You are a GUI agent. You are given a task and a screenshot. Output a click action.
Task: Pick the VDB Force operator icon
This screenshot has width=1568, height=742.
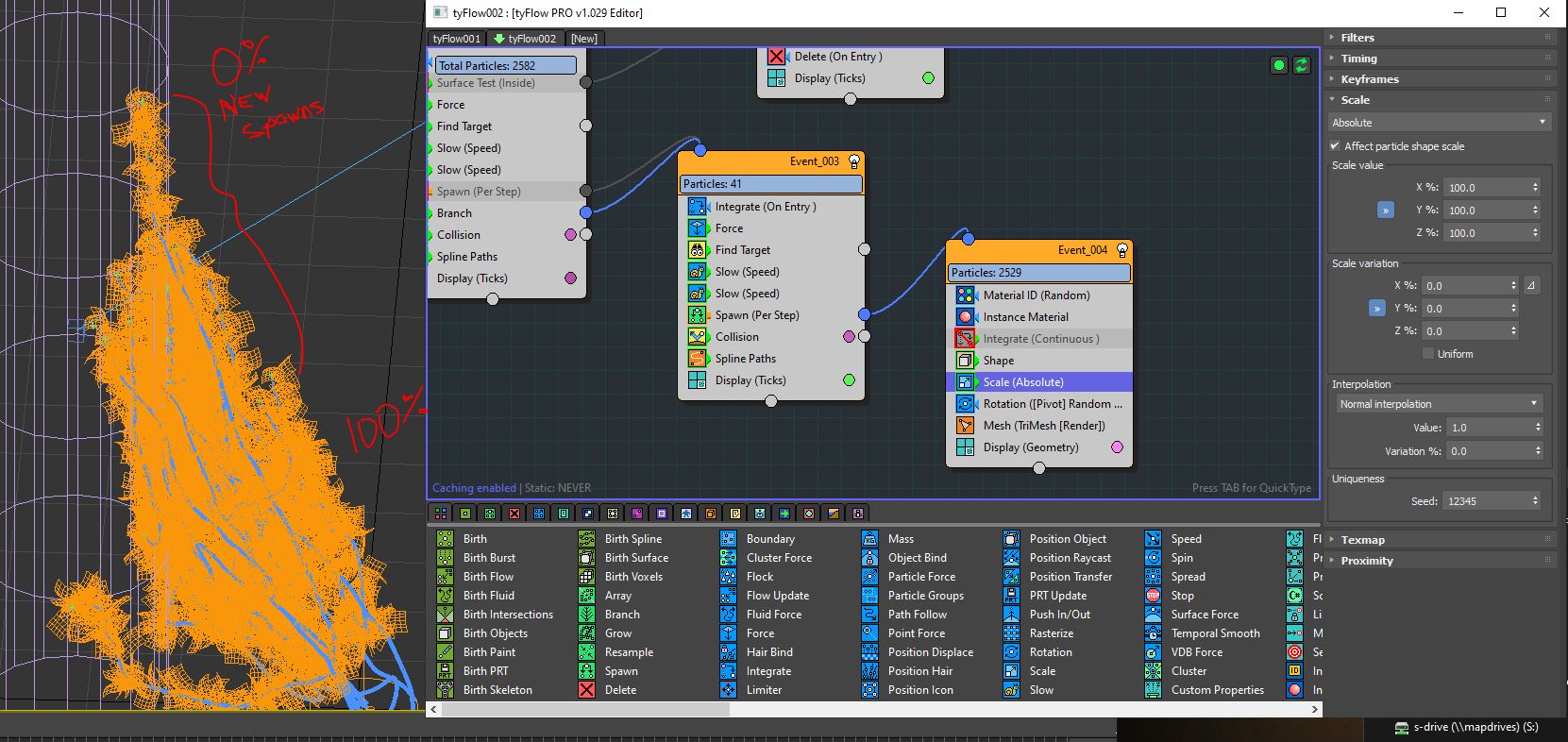pyautogui.click(x=1153, y=652)
